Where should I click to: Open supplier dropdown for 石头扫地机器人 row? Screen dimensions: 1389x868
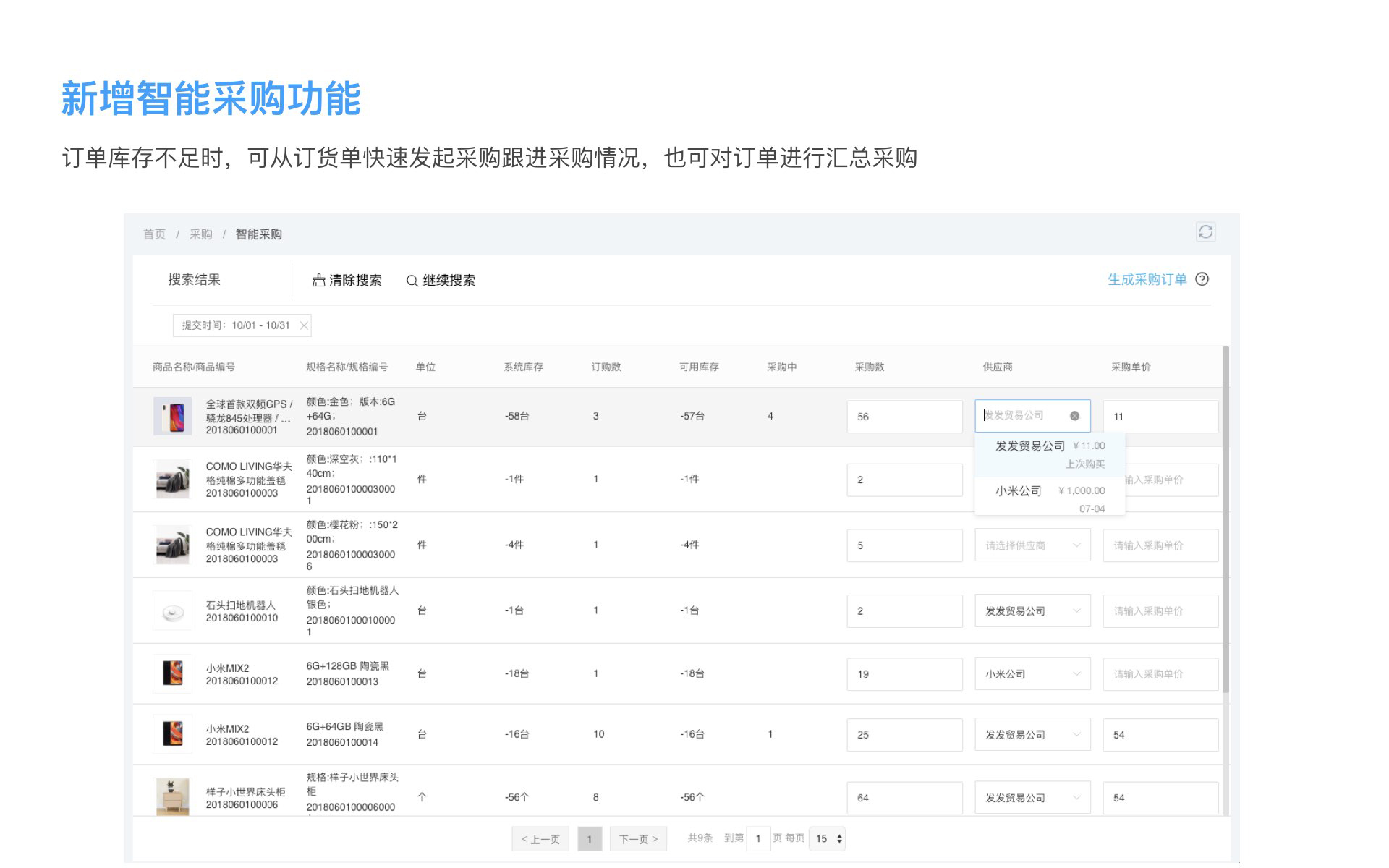pos(1032,611)
